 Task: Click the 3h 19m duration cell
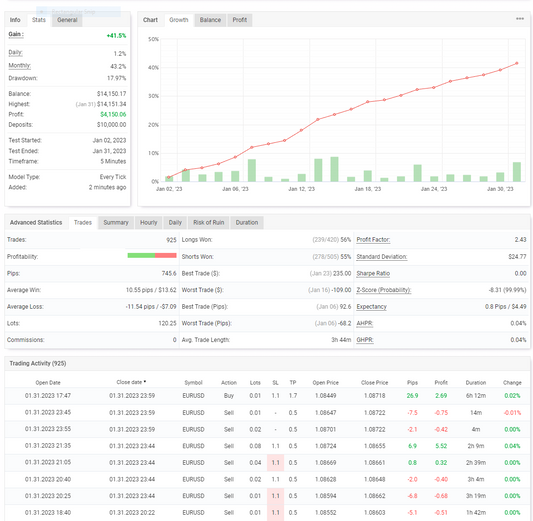tap(476, 496)
